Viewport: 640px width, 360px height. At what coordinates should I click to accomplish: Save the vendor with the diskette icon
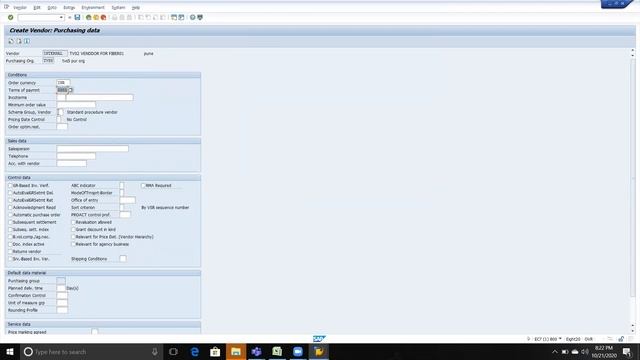(x=77, y=18)
